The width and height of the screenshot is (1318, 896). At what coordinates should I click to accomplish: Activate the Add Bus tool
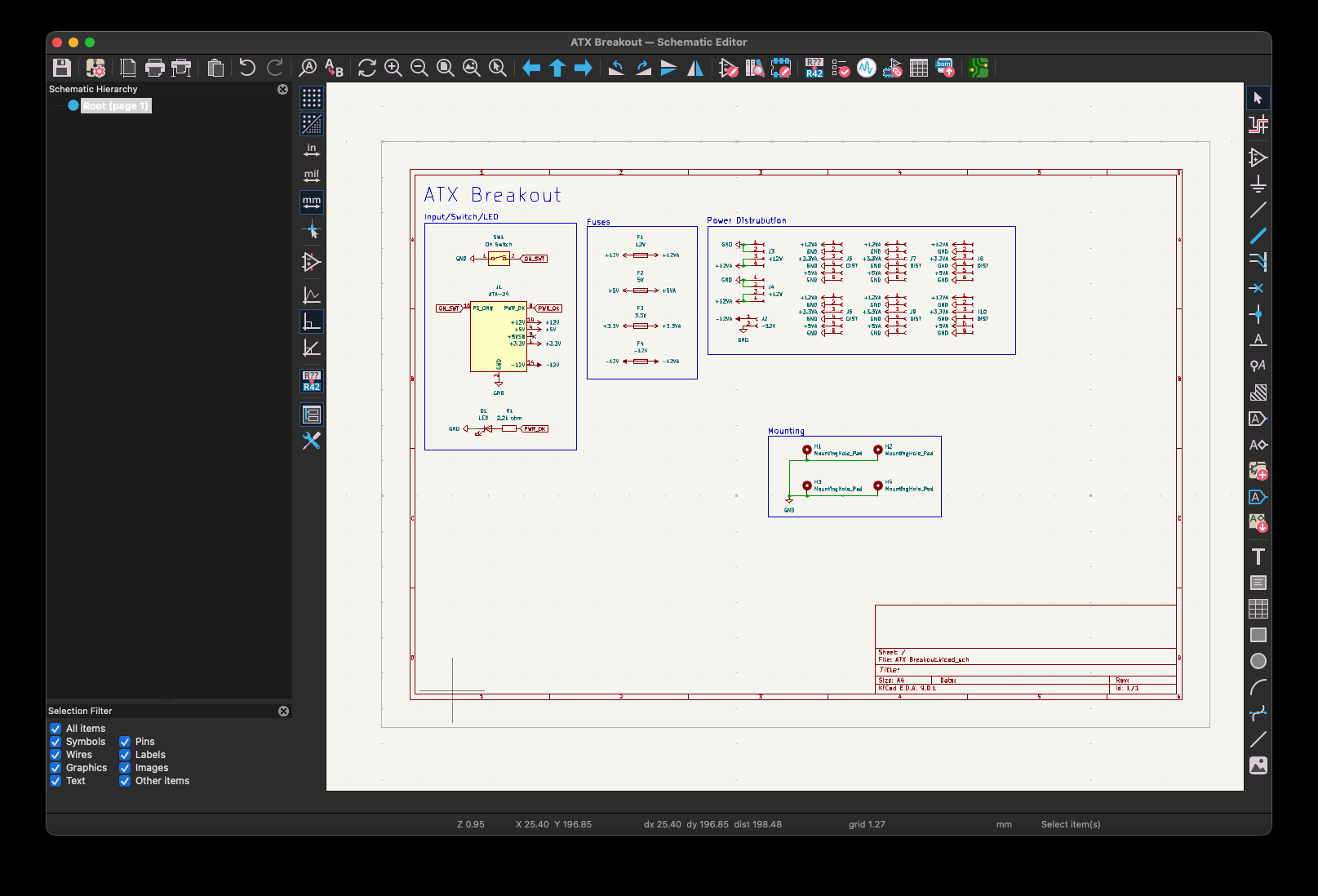click(x=1258, y=236)
